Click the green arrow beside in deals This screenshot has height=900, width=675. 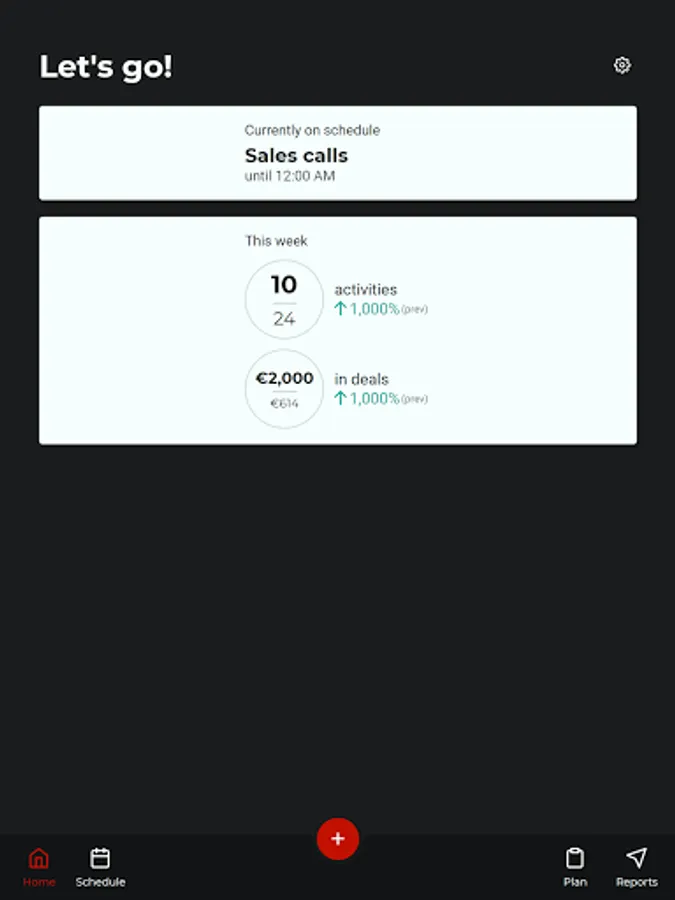click(340, 398)
